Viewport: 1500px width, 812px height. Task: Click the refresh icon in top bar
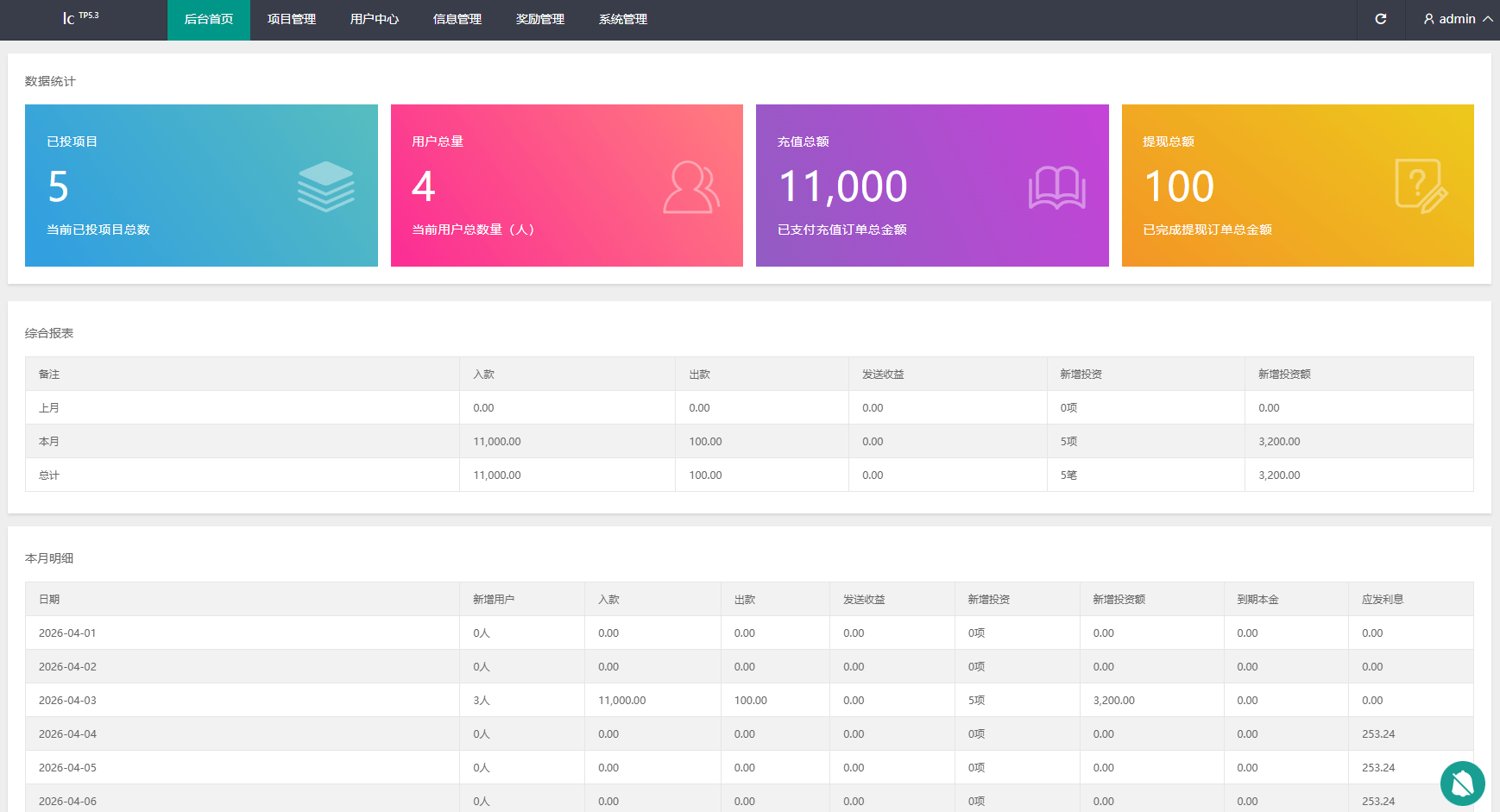[1381, 19]
